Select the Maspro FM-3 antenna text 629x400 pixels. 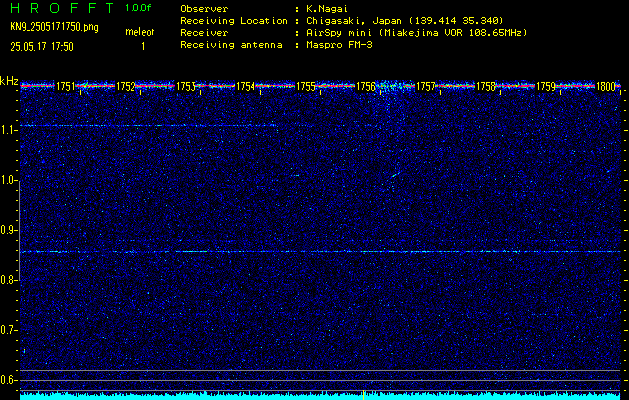coord(339,45)
